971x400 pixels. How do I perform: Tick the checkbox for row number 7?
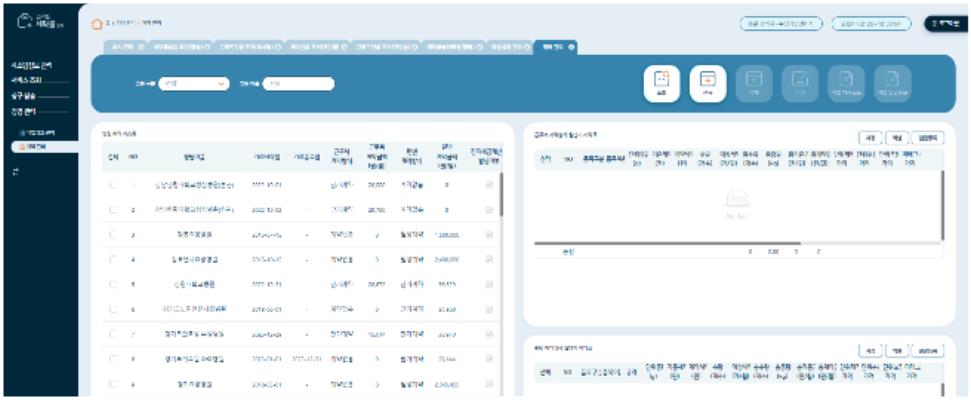point(113,334)
